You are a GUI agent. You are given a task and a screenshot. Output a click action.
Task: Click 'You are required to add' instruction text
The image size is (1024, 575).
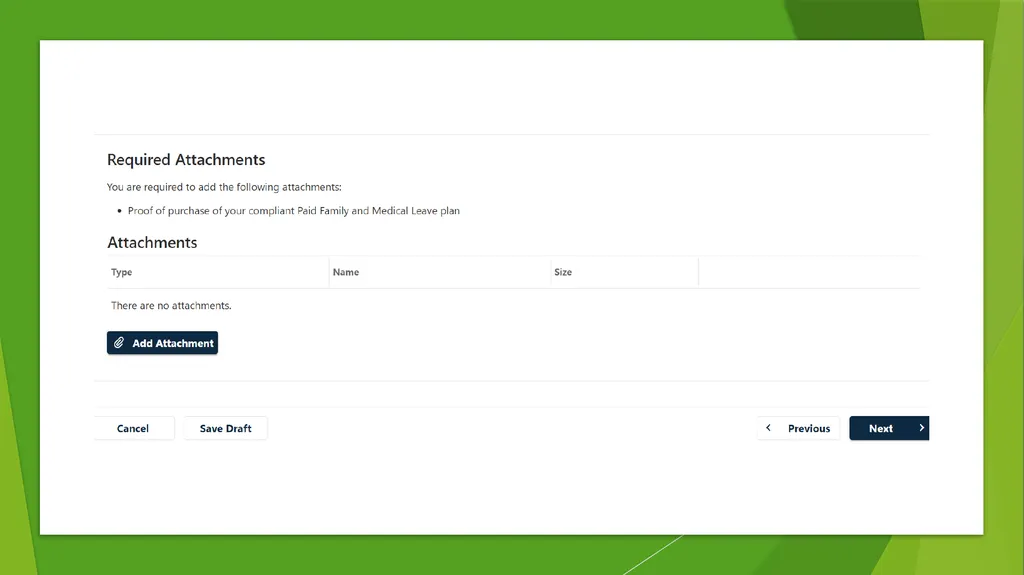224,187
